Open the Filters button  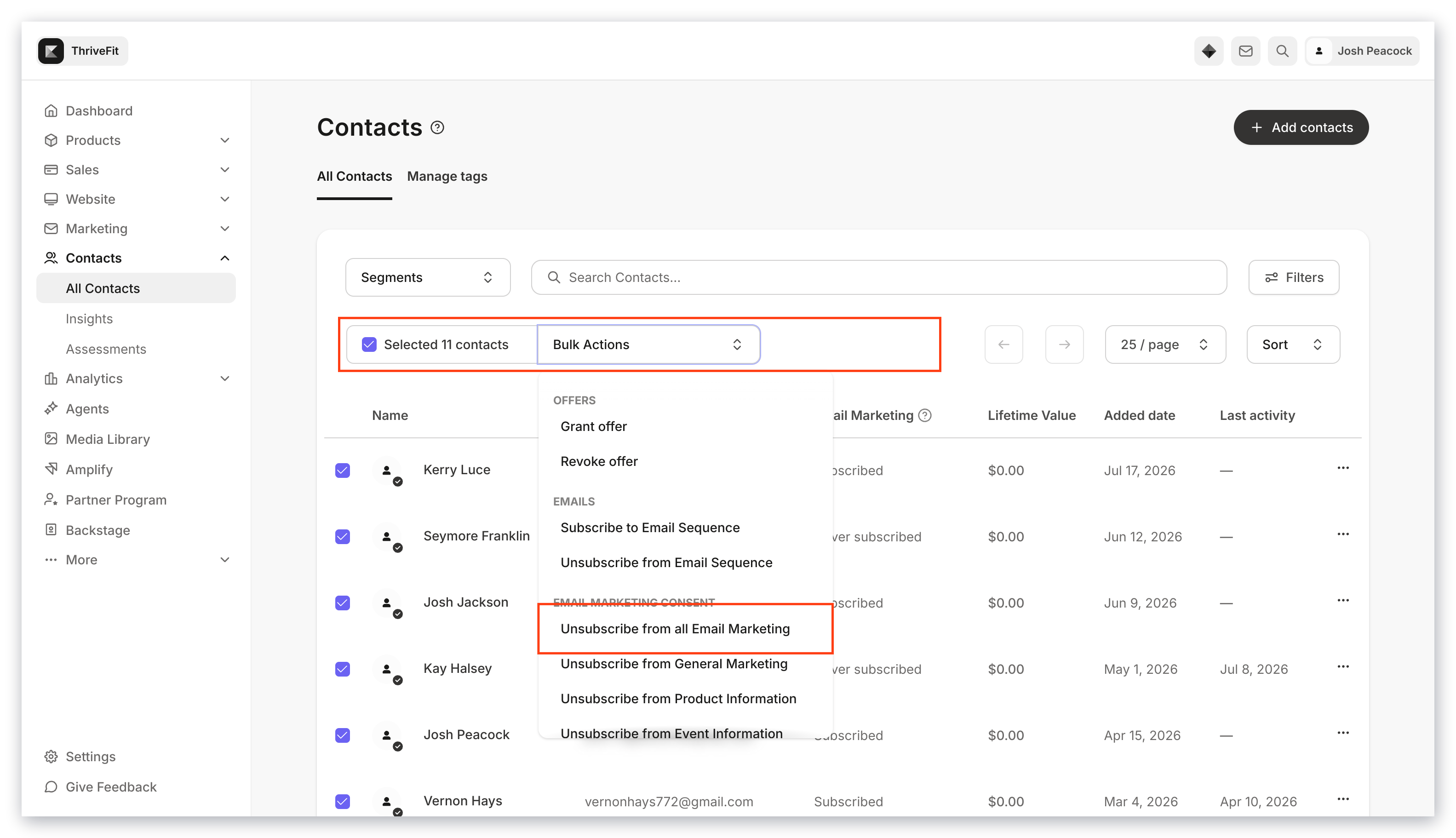coord(1293,277)
